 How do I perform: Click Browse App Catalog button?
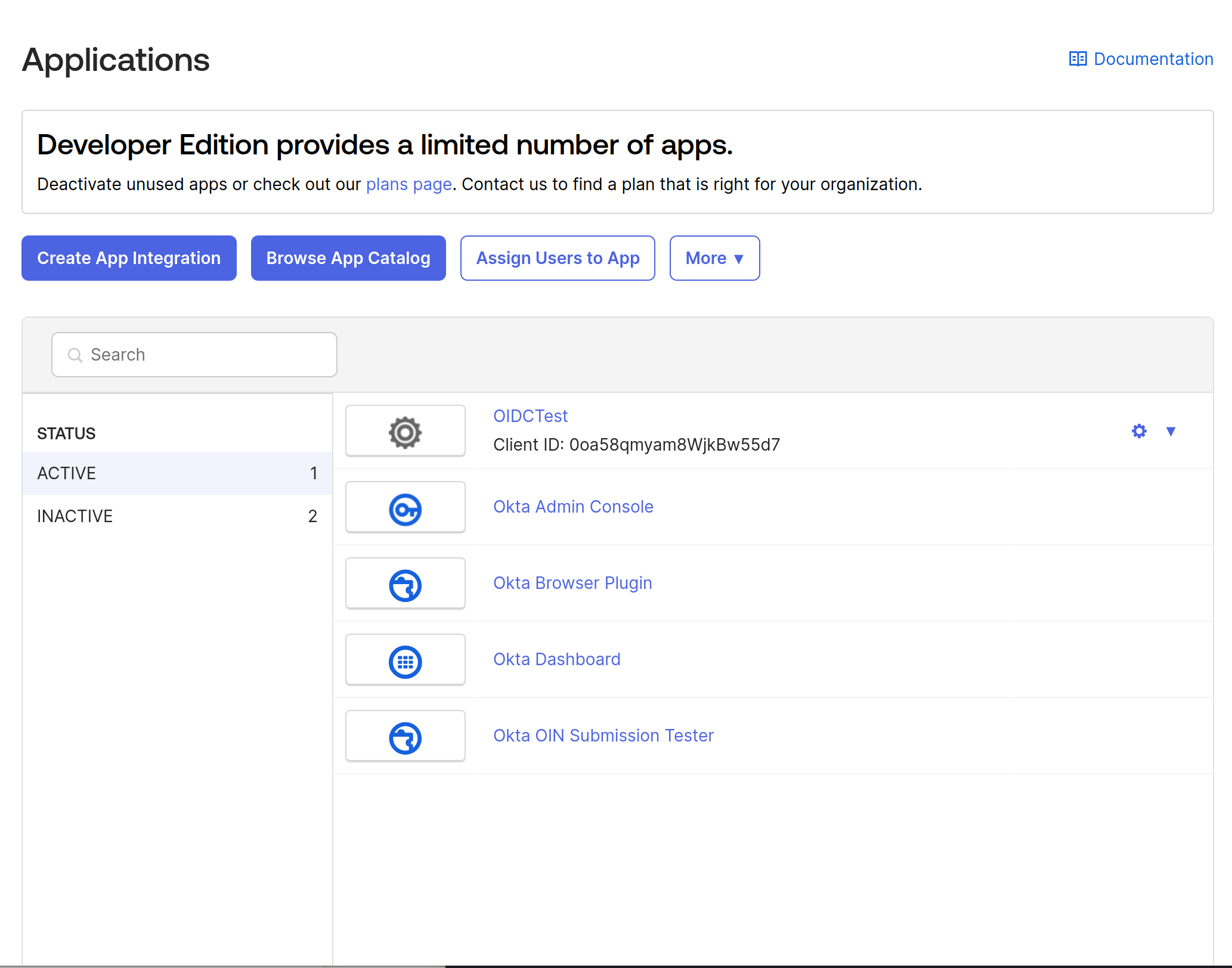click(x=348, y=258)
